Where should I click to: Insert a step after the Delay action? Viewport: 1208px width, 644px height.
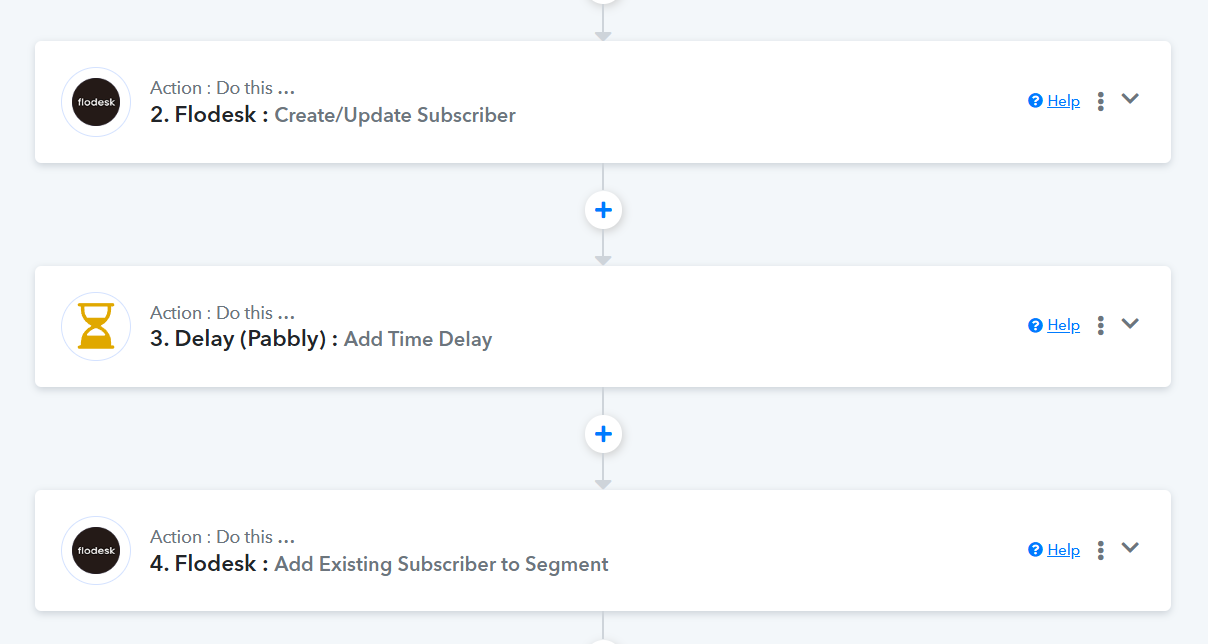(x=603, y=434)
